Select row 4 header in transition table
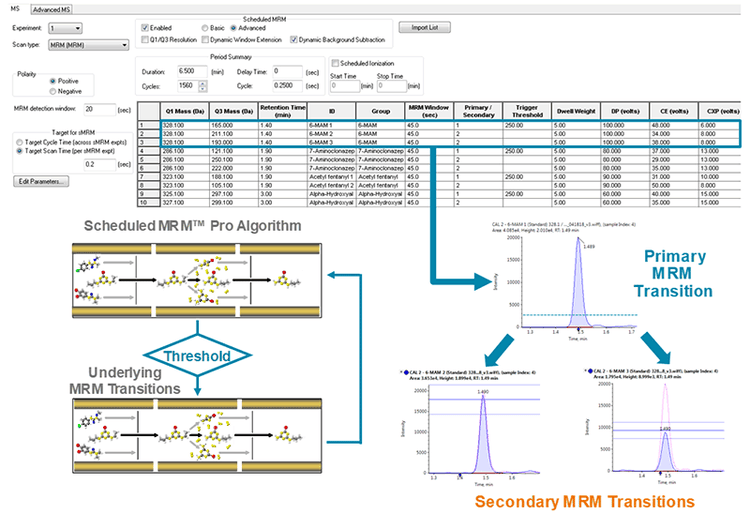 point(143,149)
